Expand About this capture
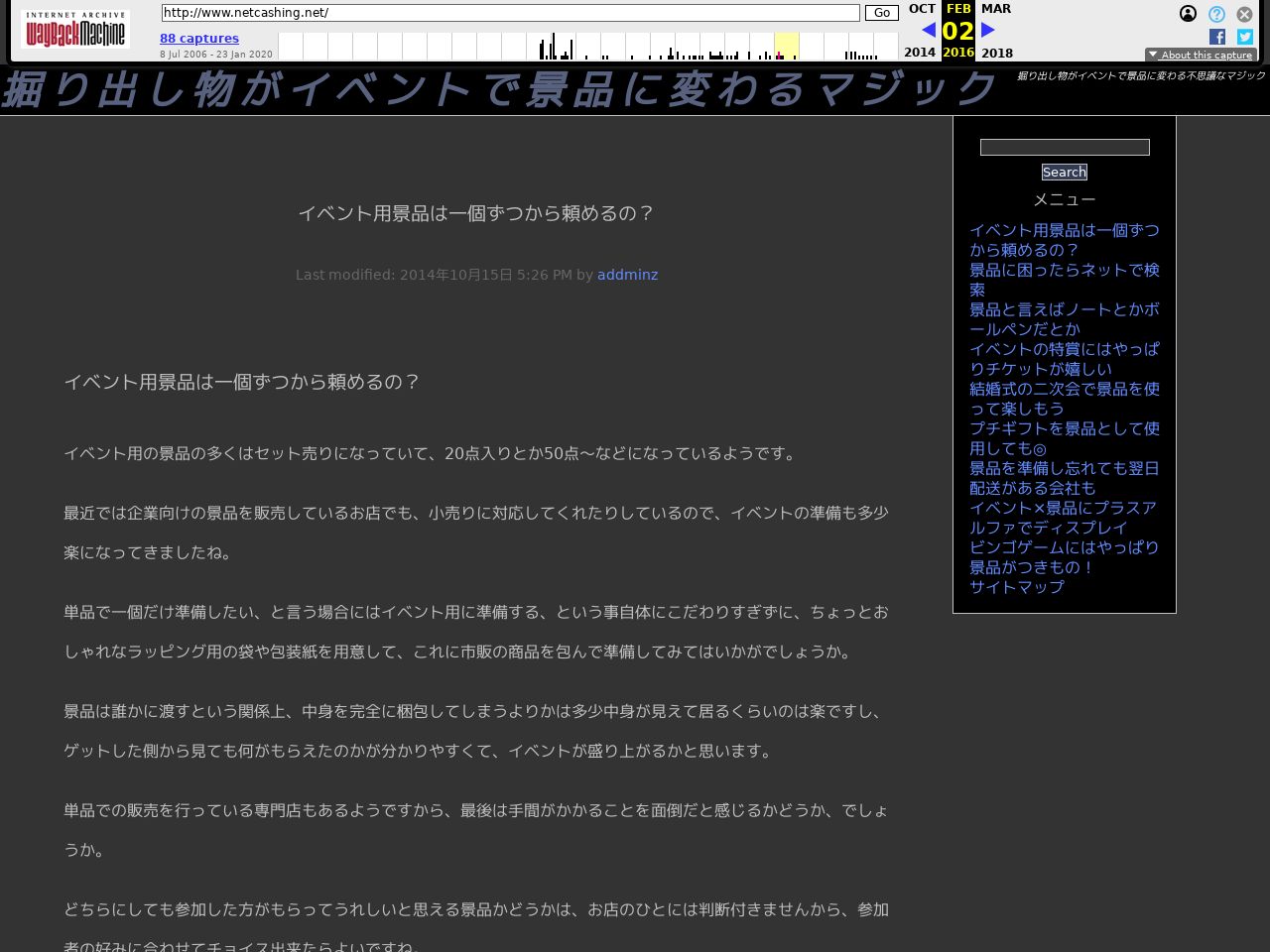This screenshot has width=1270, height=952. click(x=1201, y=55)
